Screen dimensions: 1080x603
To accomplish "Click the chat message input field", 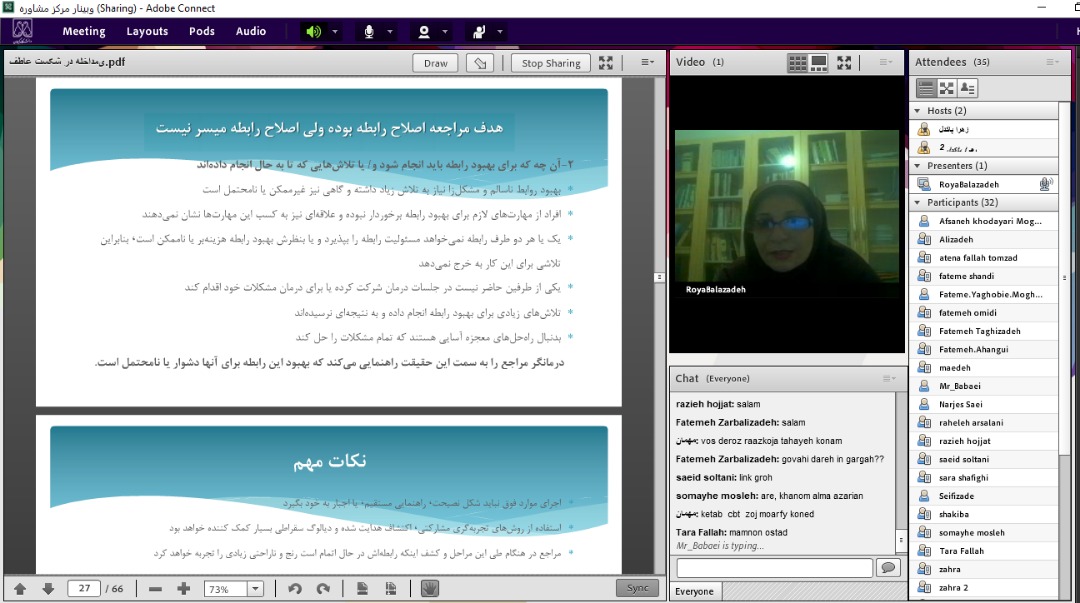I will click(x=774, y=568).
